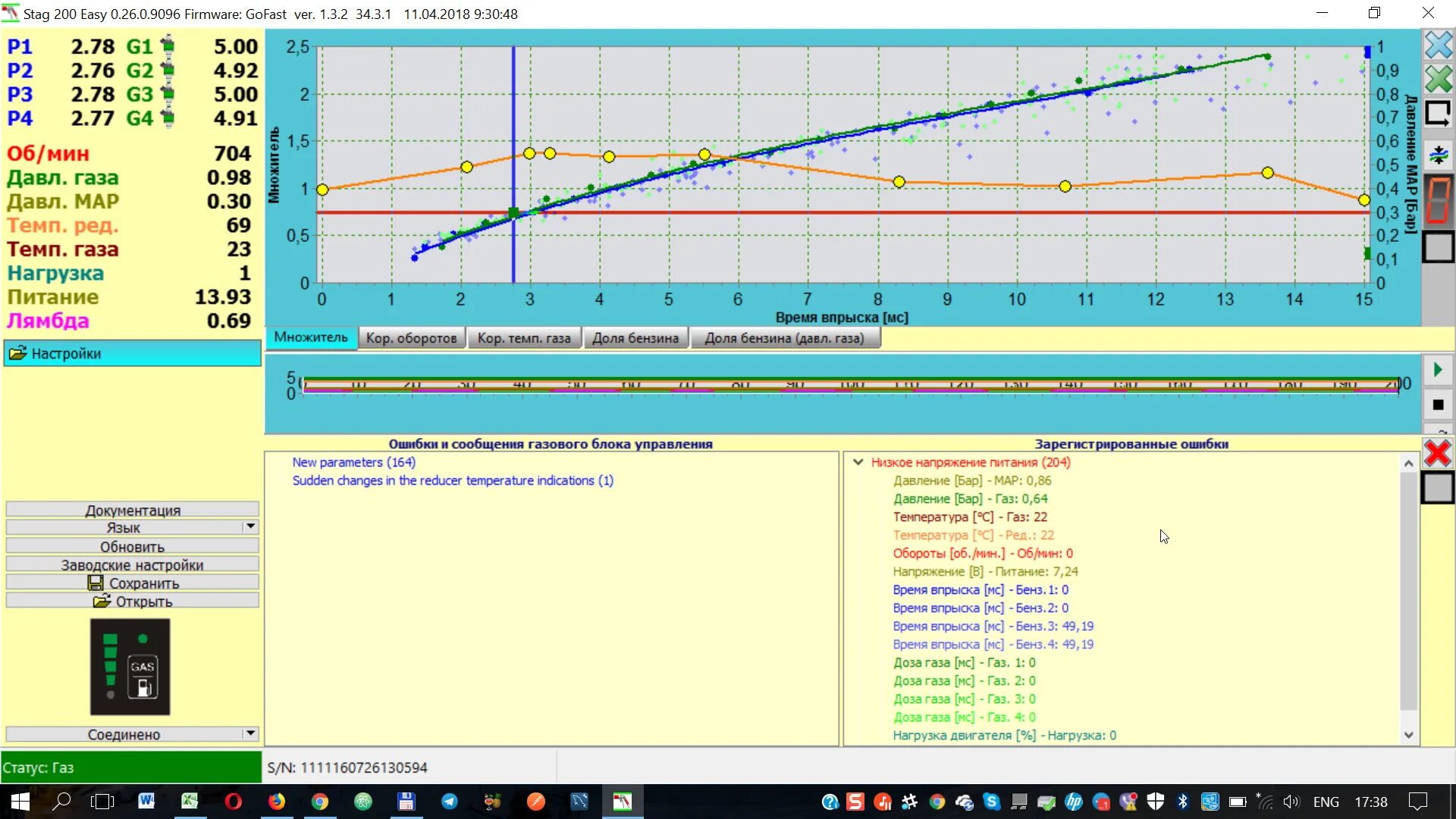1456x819 pixels.
Task: Click the Заводские настройки button
Action: [132, 564]
